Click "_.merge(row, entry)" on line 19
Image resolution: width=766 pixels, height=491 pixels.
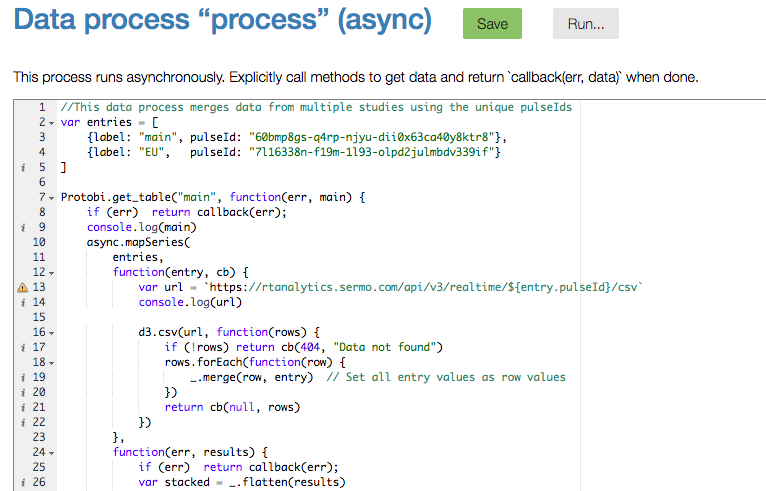point(252,377)
